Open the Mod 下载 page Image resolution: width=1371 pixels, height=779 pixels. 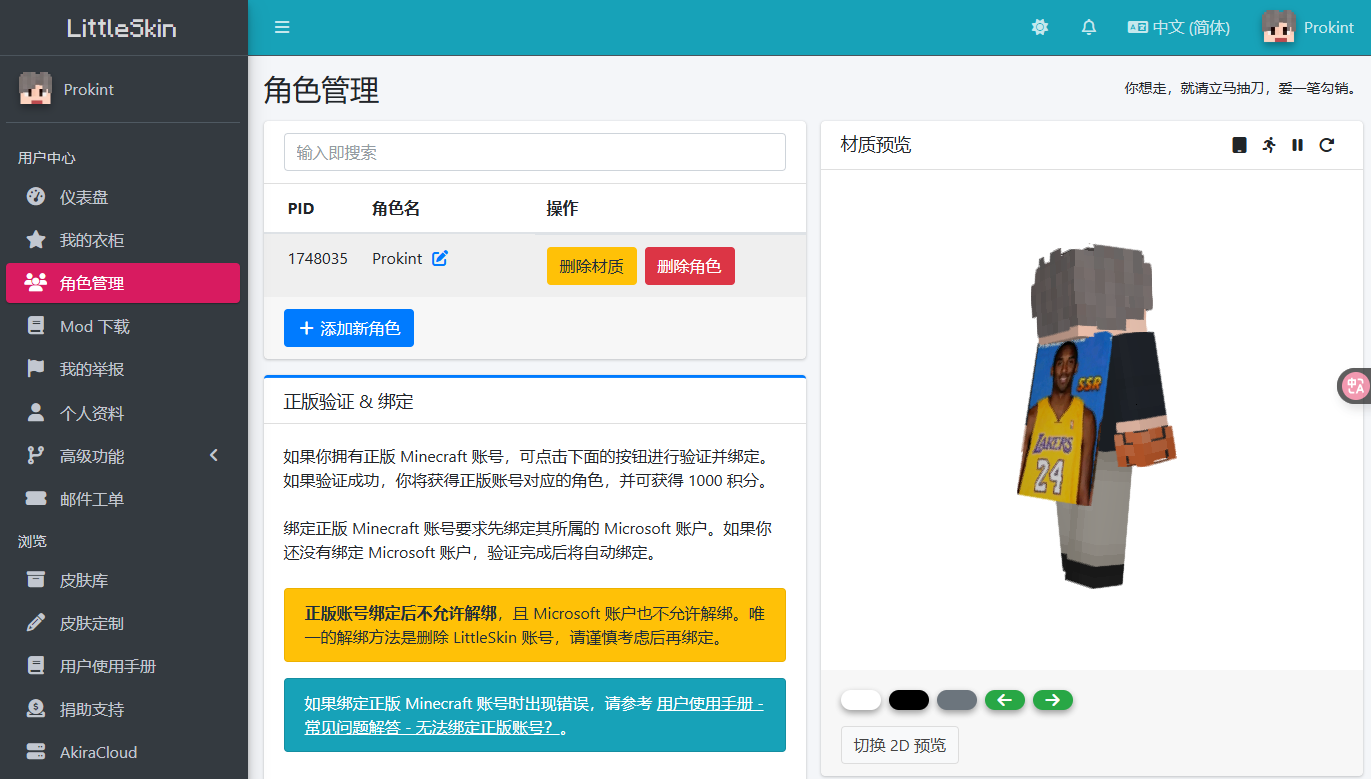[123, 326]
